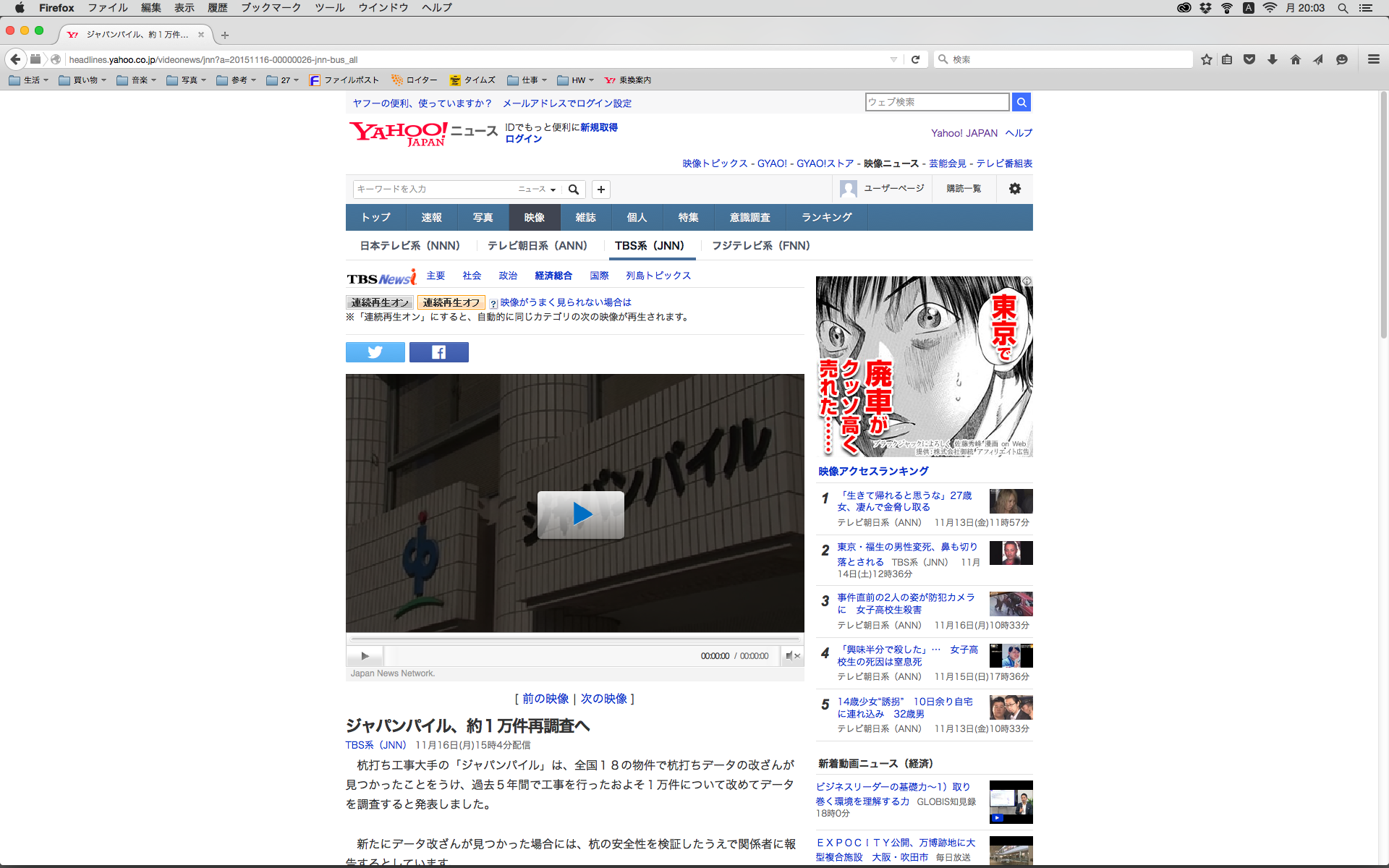The height and width of the screenshot is (868, 1389).
Task: Click the Twitter share button
Action: [x=375, y=352]
